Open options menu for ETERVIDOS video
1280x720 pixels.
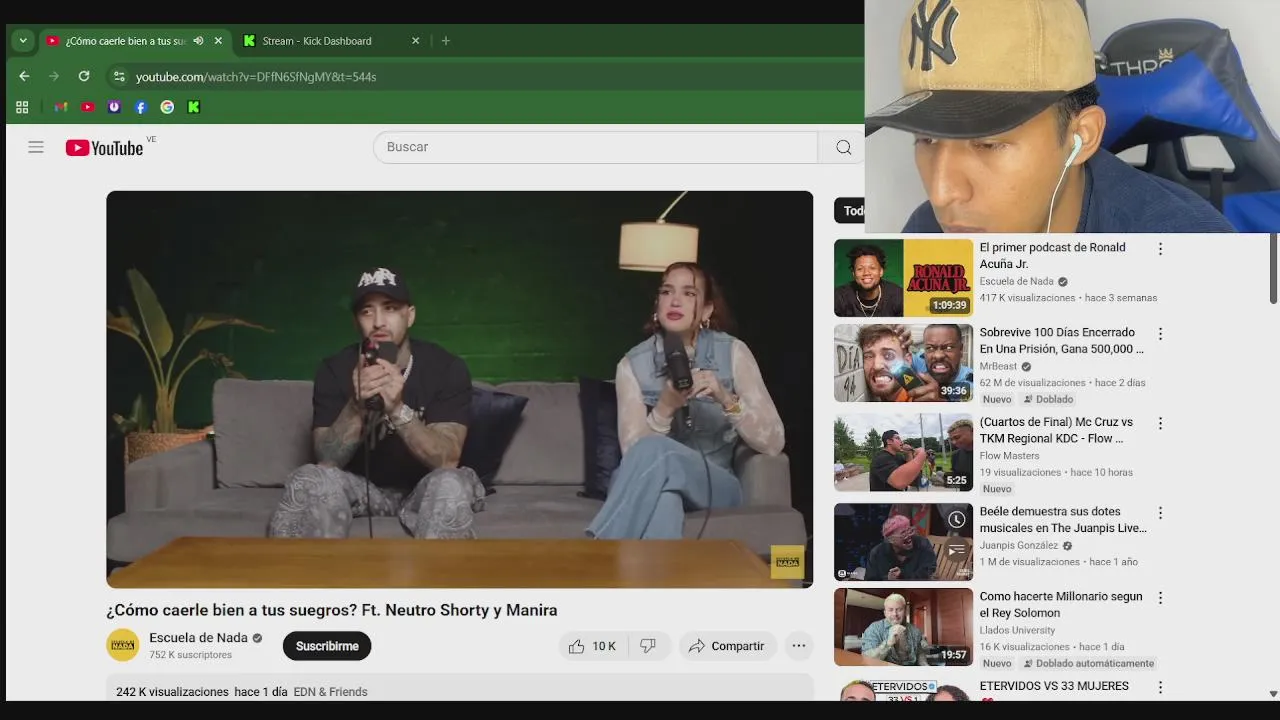(x=1160, y=687)
